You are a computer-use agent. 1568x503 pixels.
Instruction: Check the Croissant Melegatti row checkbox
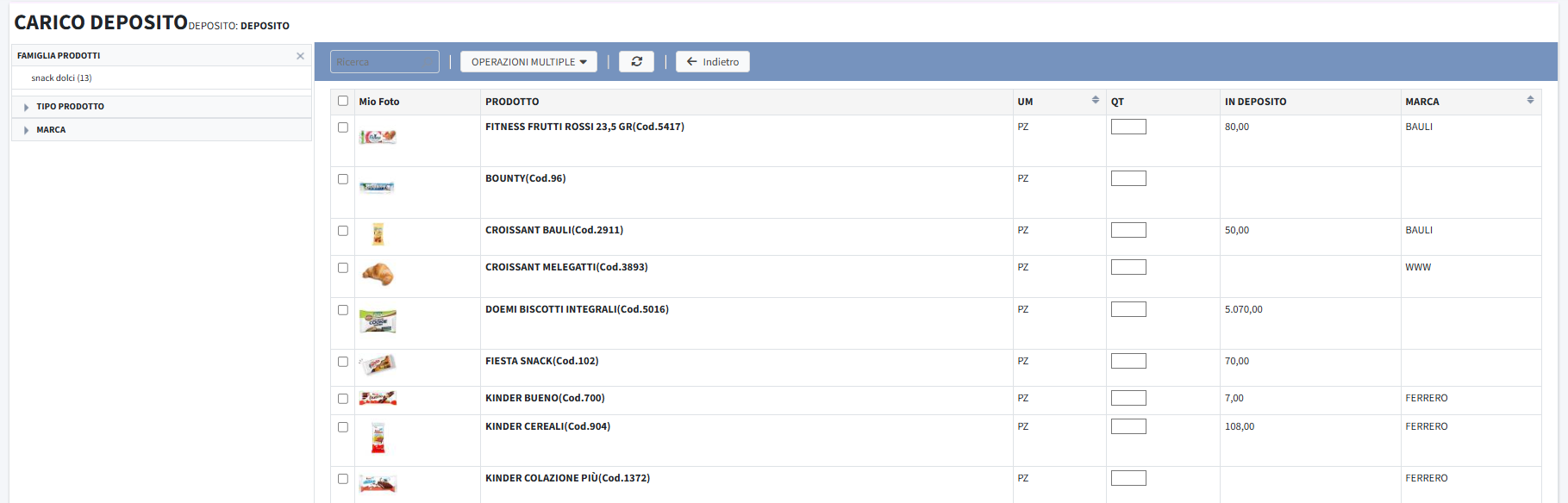pyautogui.click(x=343, y=268)
